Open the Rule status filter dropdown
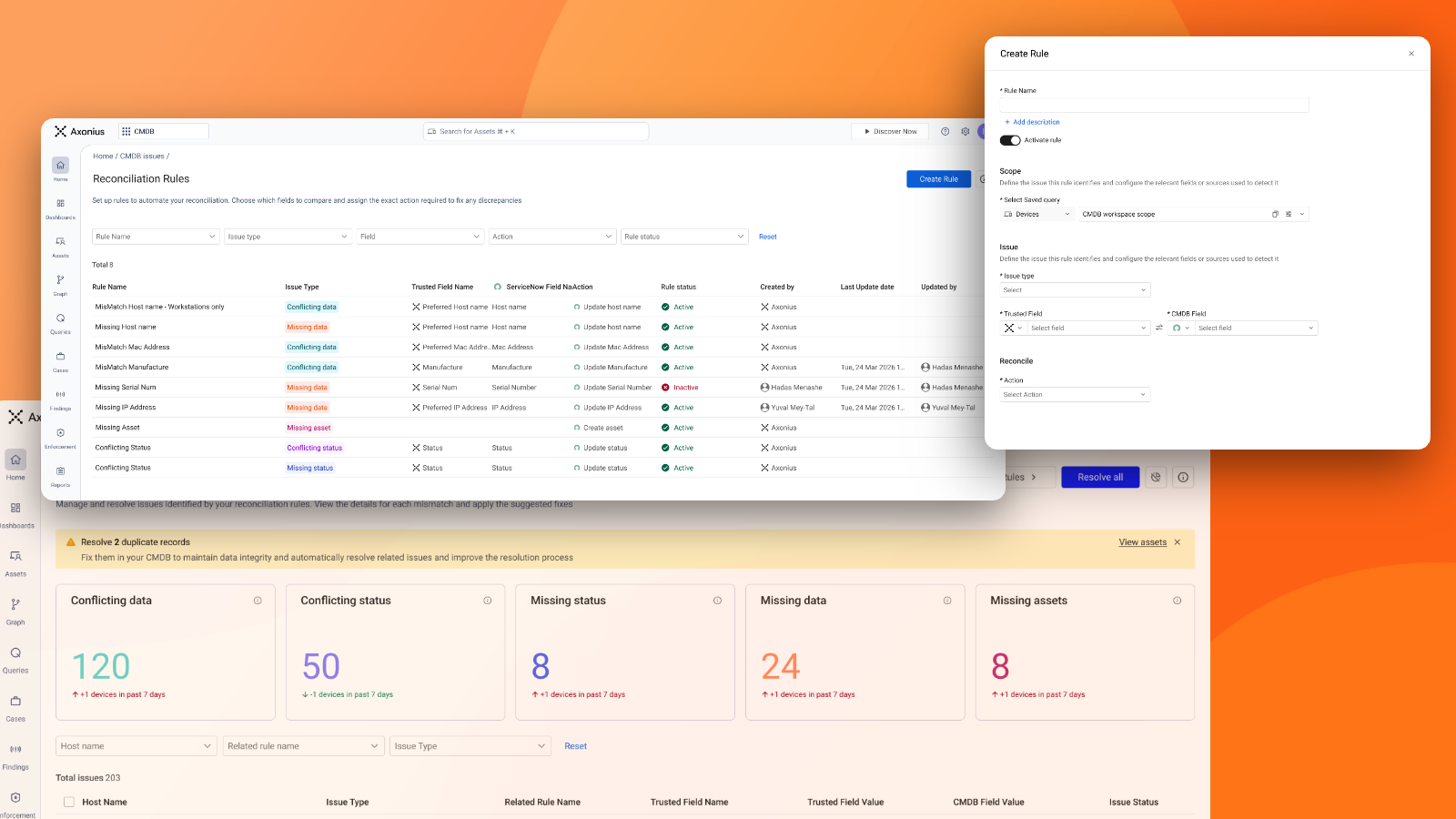Screen dimensions: 1456x819 coord(684,237)
